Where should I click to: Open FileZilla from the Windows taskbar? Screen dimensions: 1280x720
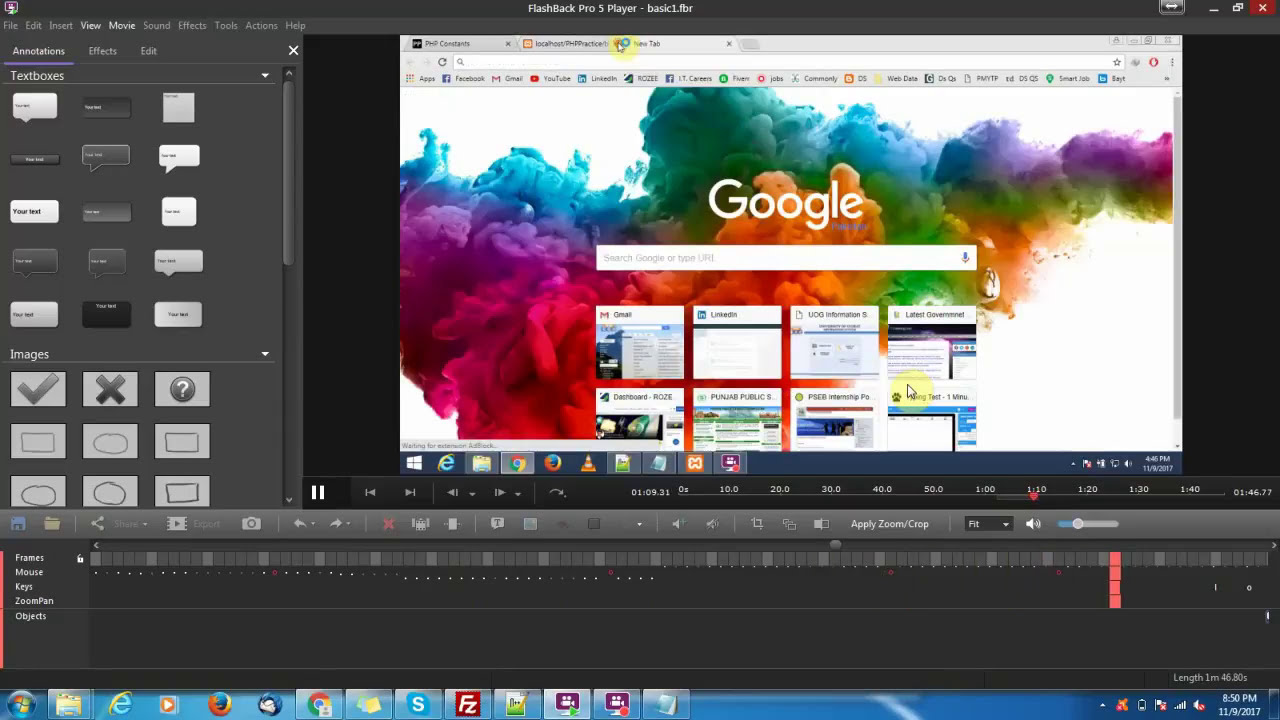(467, 704)
